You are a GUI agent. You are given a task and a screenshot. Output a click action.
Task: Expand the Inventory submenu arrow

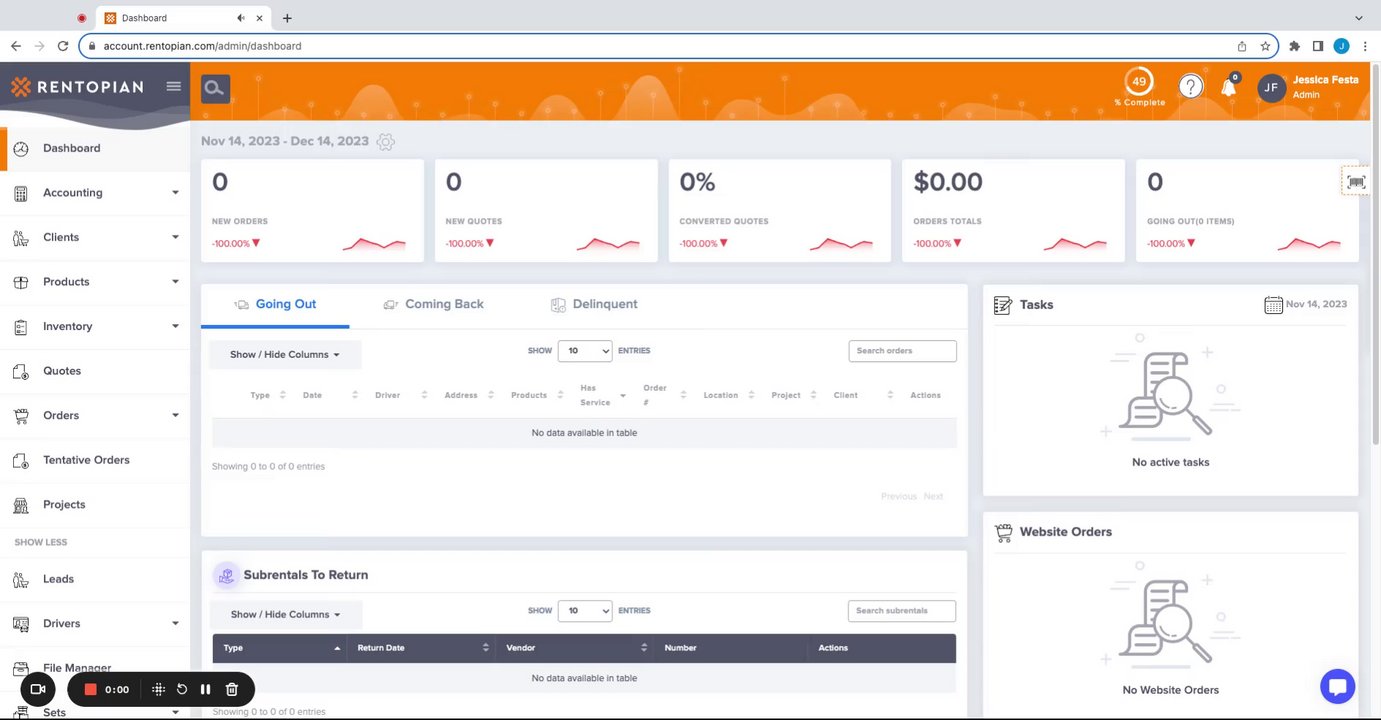(x=175, y=327)
